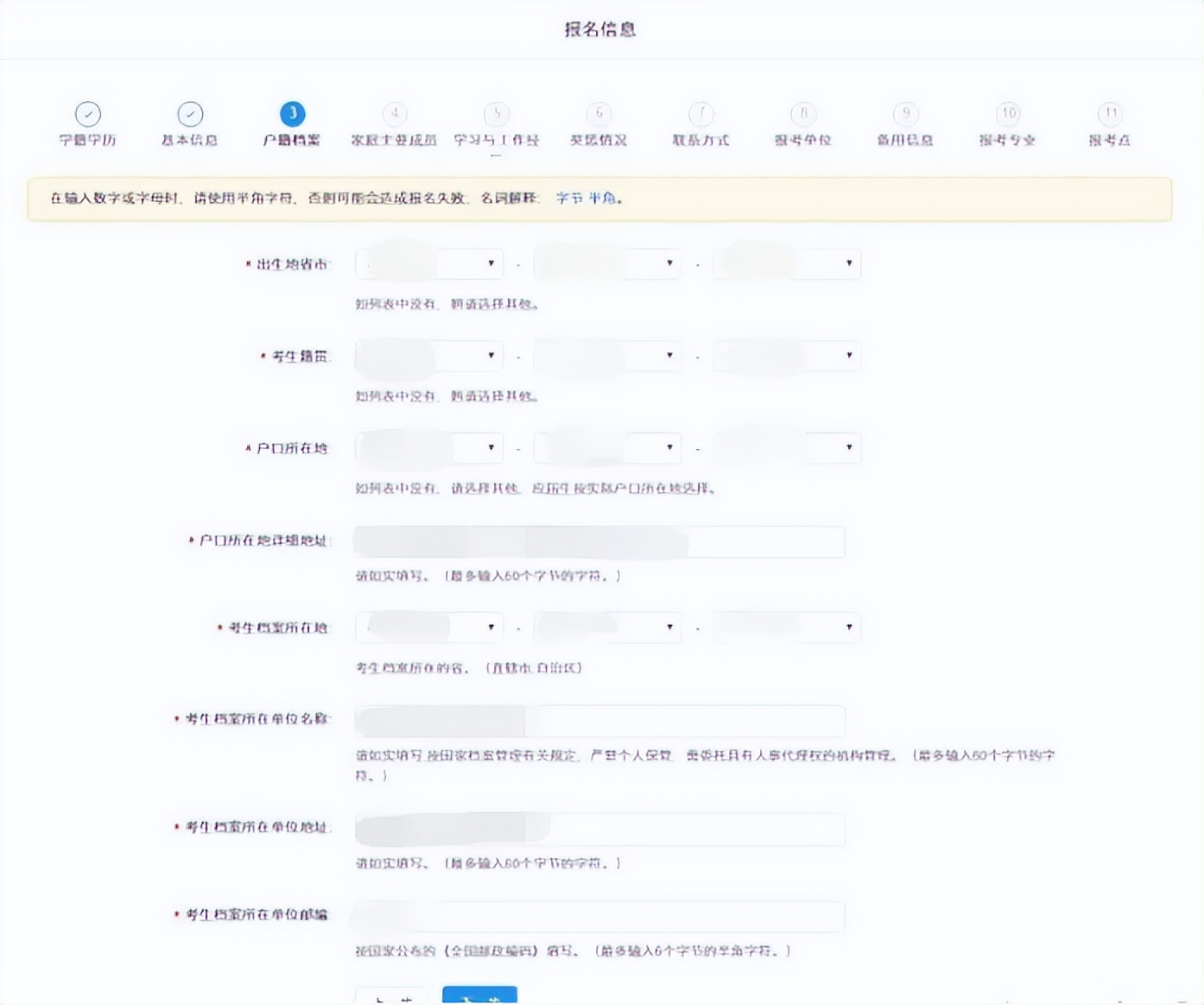Click the step 11 报考点 circle icon
Image resolution: width=1204 pixels, height=1005 pixels.
(1110, 113)
